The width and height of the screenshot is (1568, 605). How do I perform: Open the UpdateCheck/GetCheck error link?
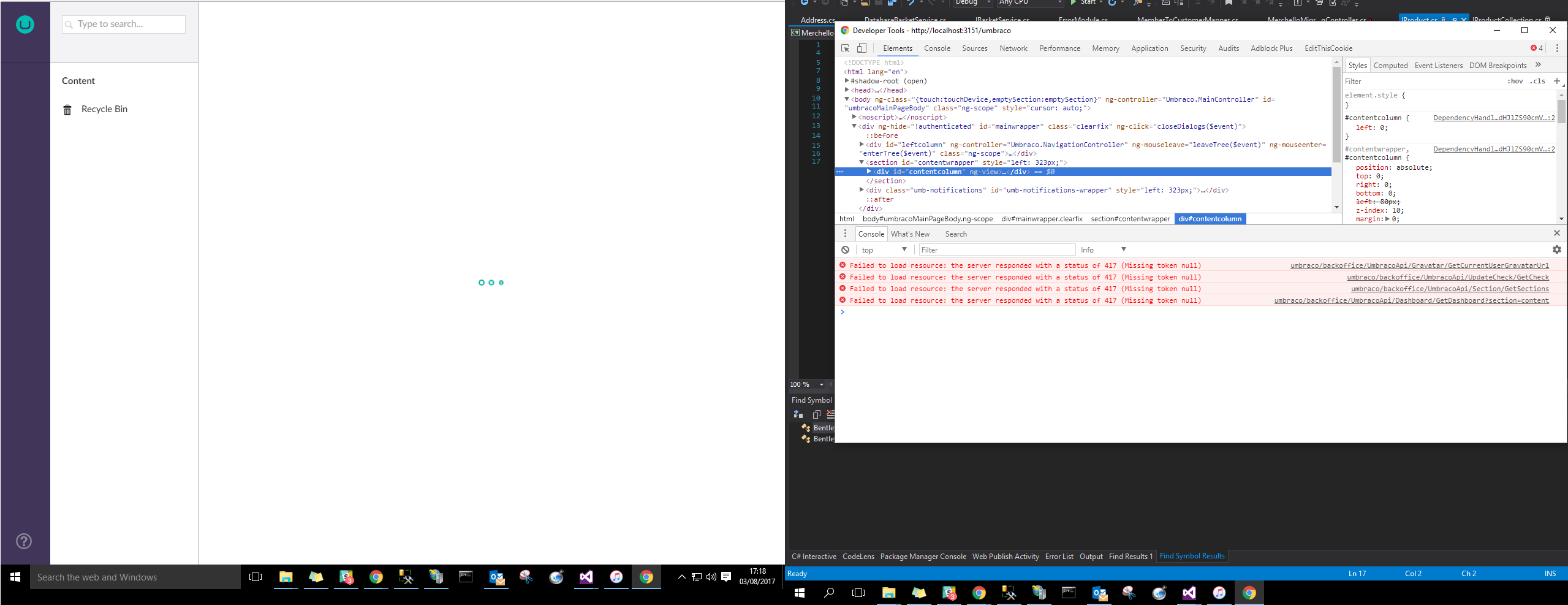click(x=1447, y=277)
